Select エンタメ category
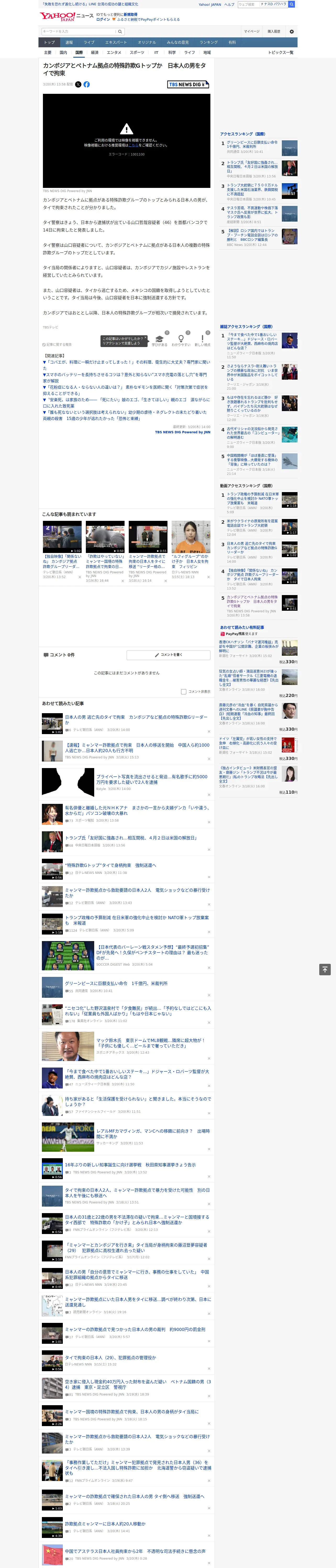 coord(114,52)
